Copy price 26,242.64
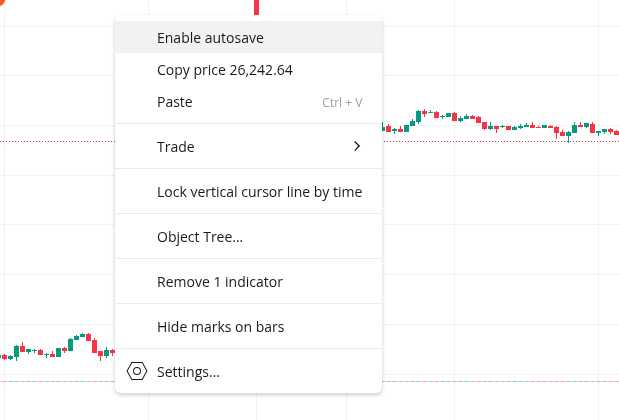Viewport: 619px width, 420px height. pos(224,70)
